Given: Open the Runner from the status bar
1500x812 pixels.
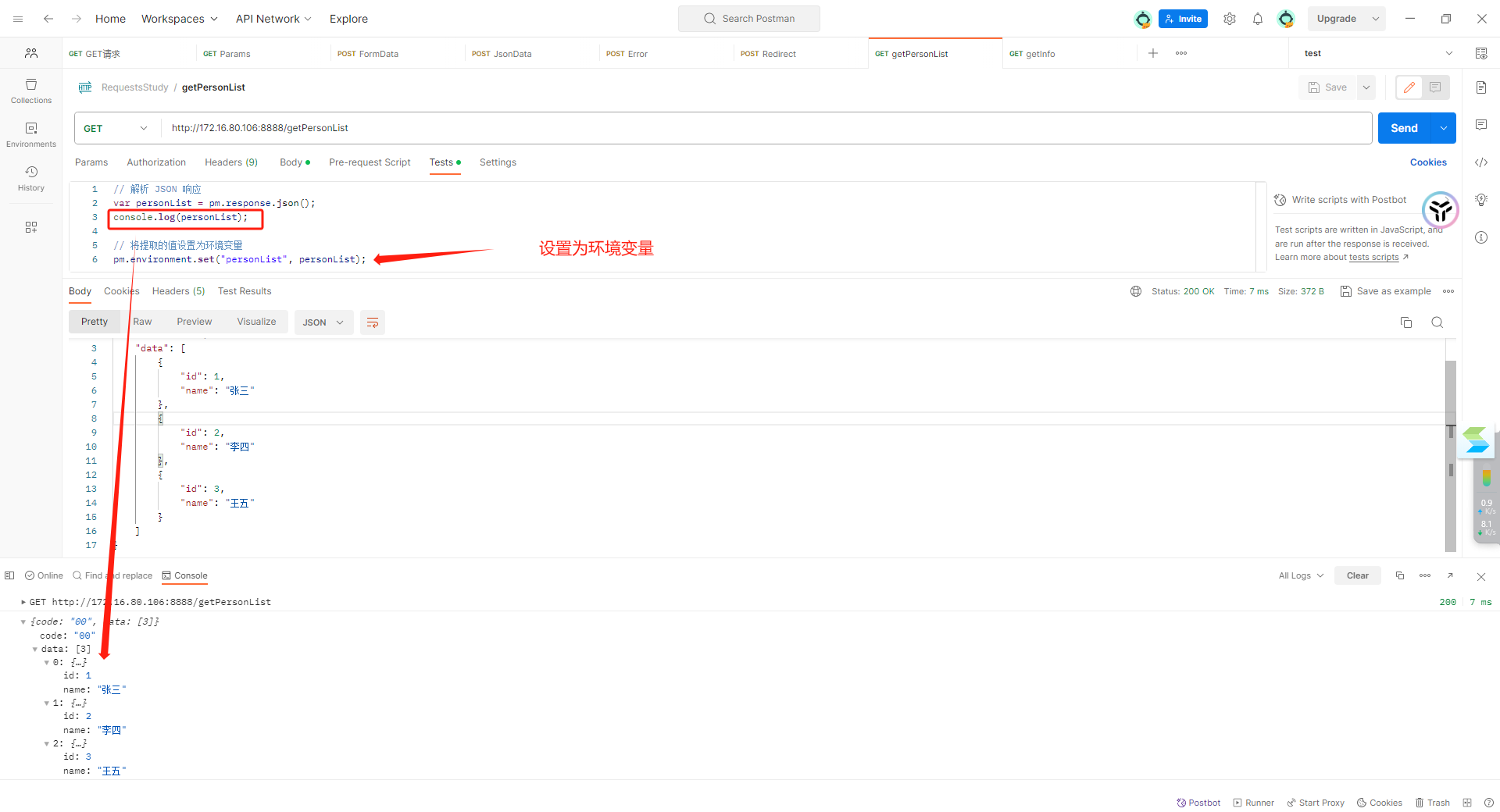Looking at the screenshot, I should [1253, 803].
